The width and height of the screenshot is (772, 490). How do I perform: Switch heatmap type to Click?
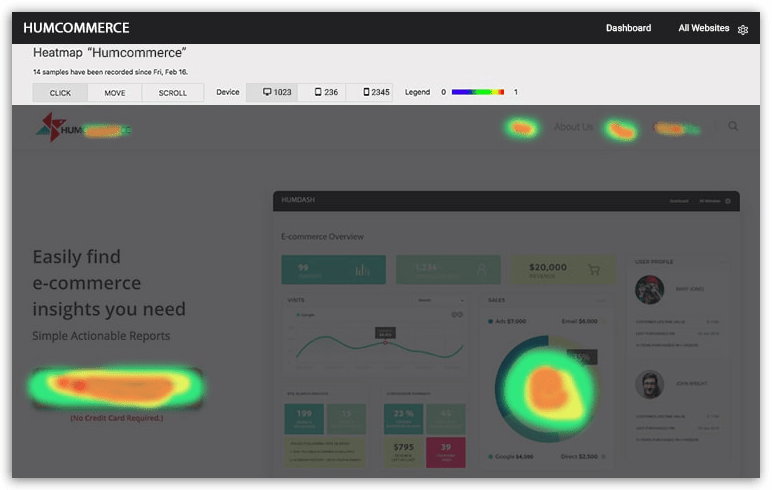(x=60, y=93)
